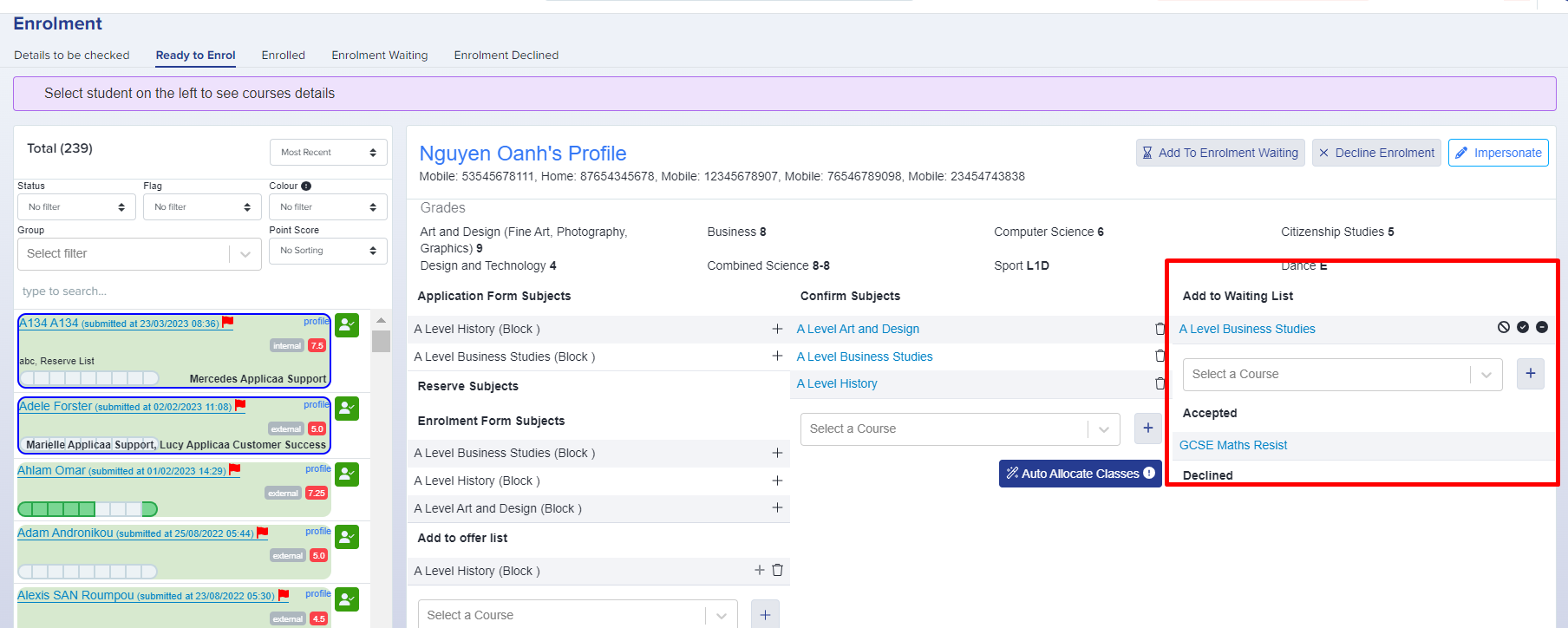Click the minus-circle icon for waiting-list Business Studies
Viewport: 1568px width, 628px height.
[x=1542, y=327]
